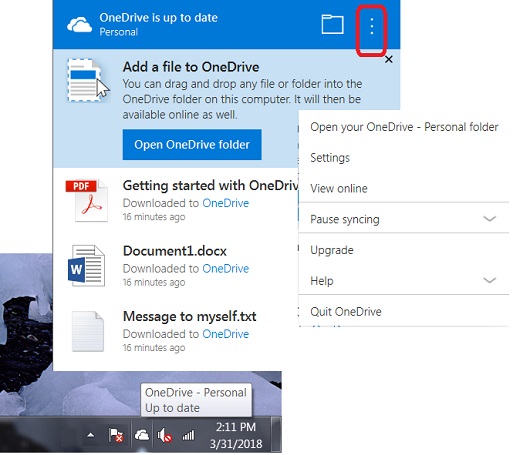Screen dimensions: 520x455
Task: Open the Action Center flag icon
Action: coord(116,435)
